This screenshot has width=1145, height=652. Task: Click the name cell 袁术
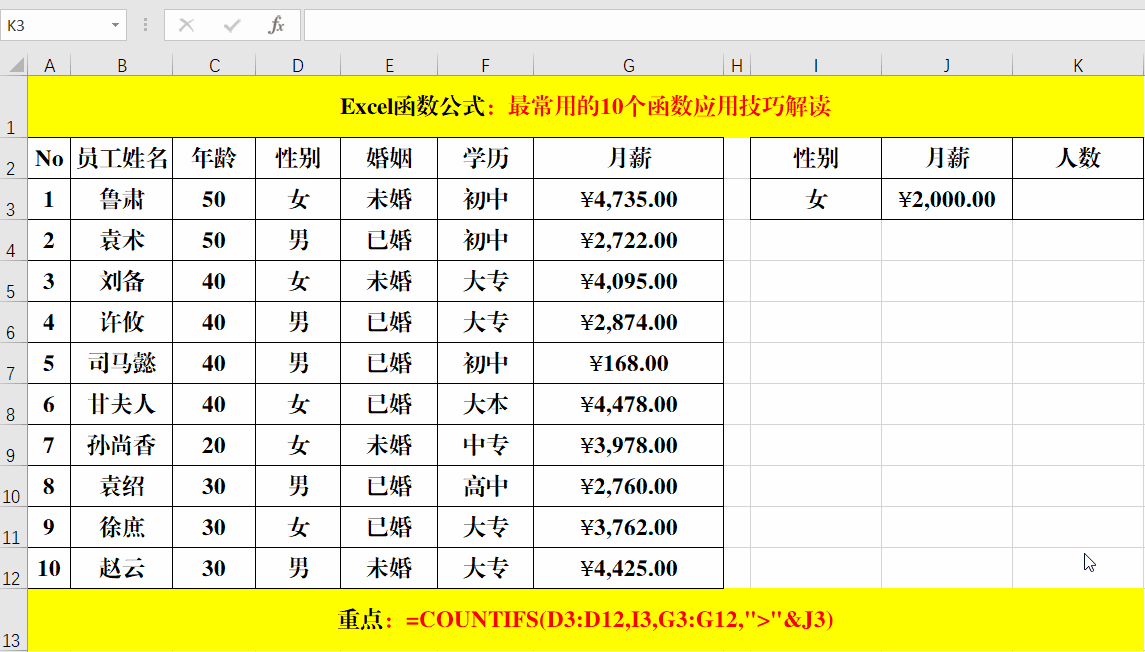click(121, 240)
